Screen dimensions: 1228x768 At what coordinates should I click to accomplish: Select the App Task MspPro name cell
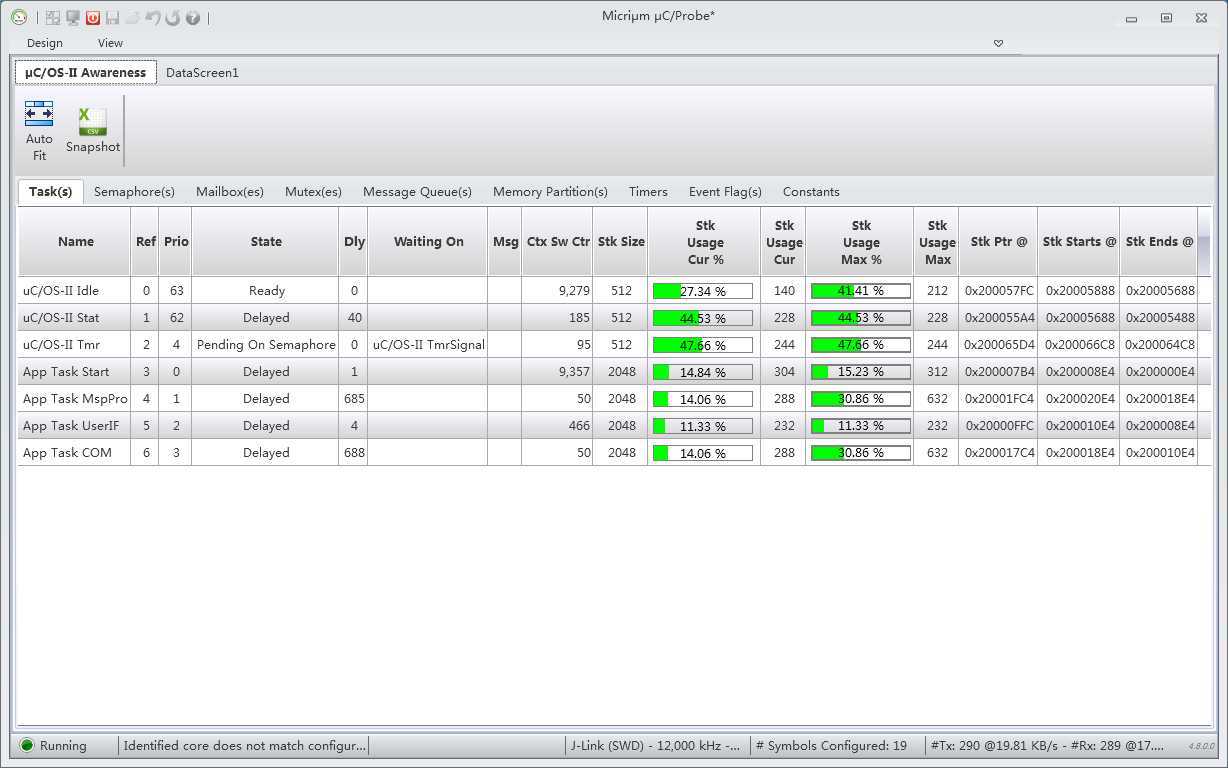click(75, 399)
